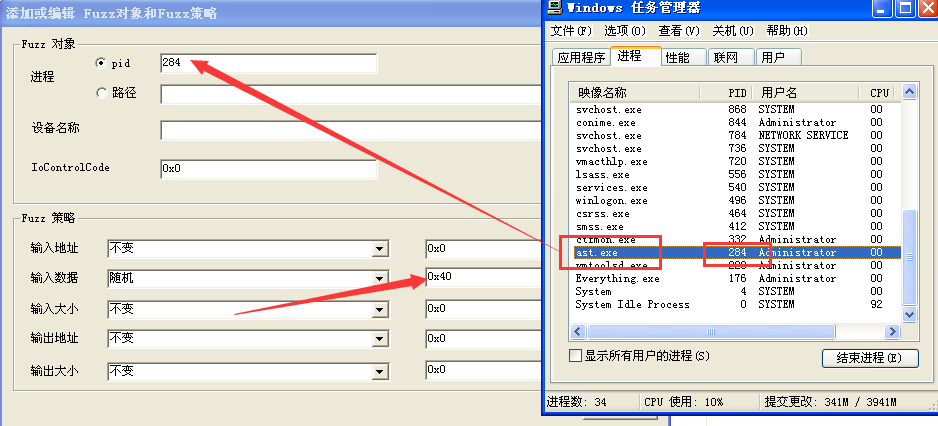This screenshot has width=938, height=426.
Task: Expand the 输入地址 strategy dropdown
Action: [379, 249]
